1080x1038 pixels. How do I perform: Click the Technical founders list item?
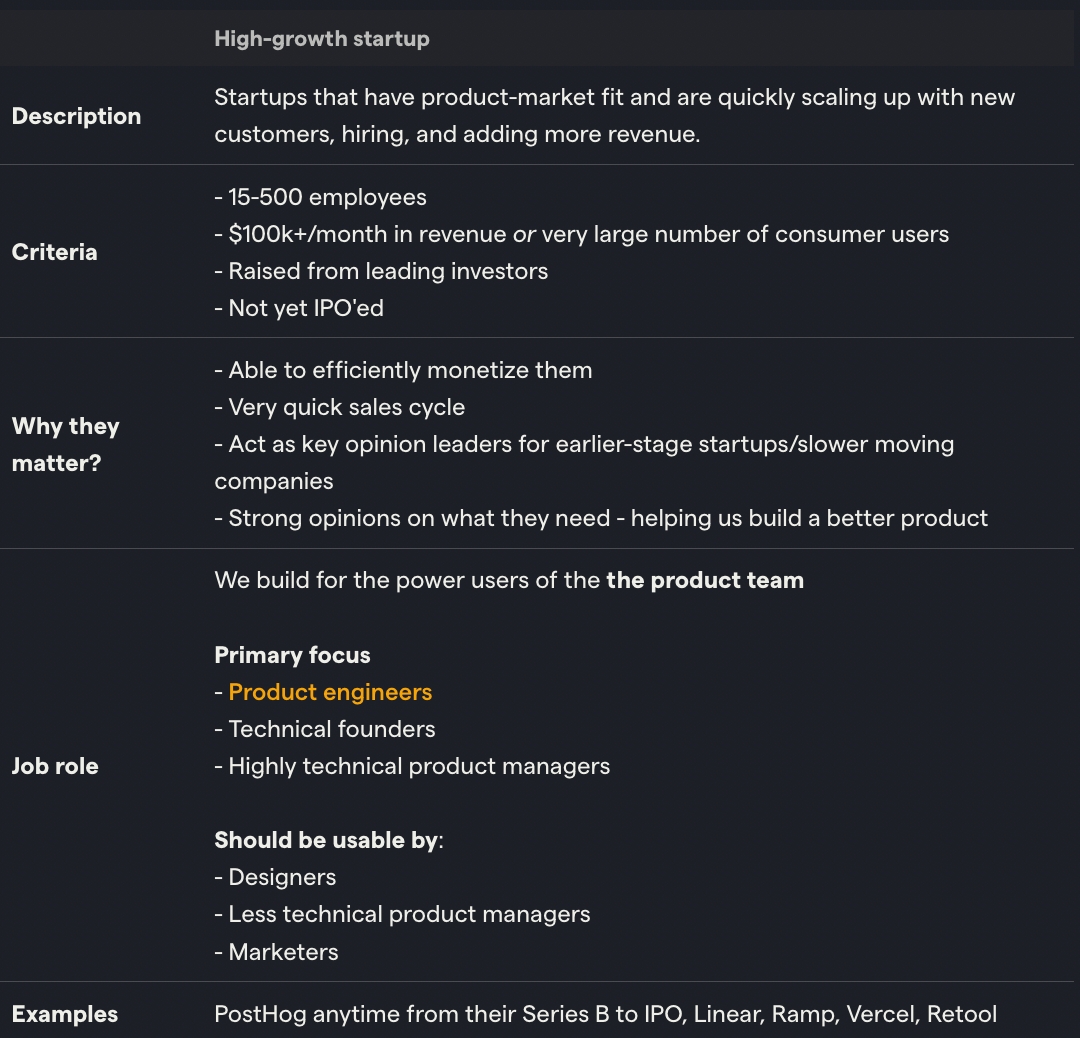tap(331, 729)
